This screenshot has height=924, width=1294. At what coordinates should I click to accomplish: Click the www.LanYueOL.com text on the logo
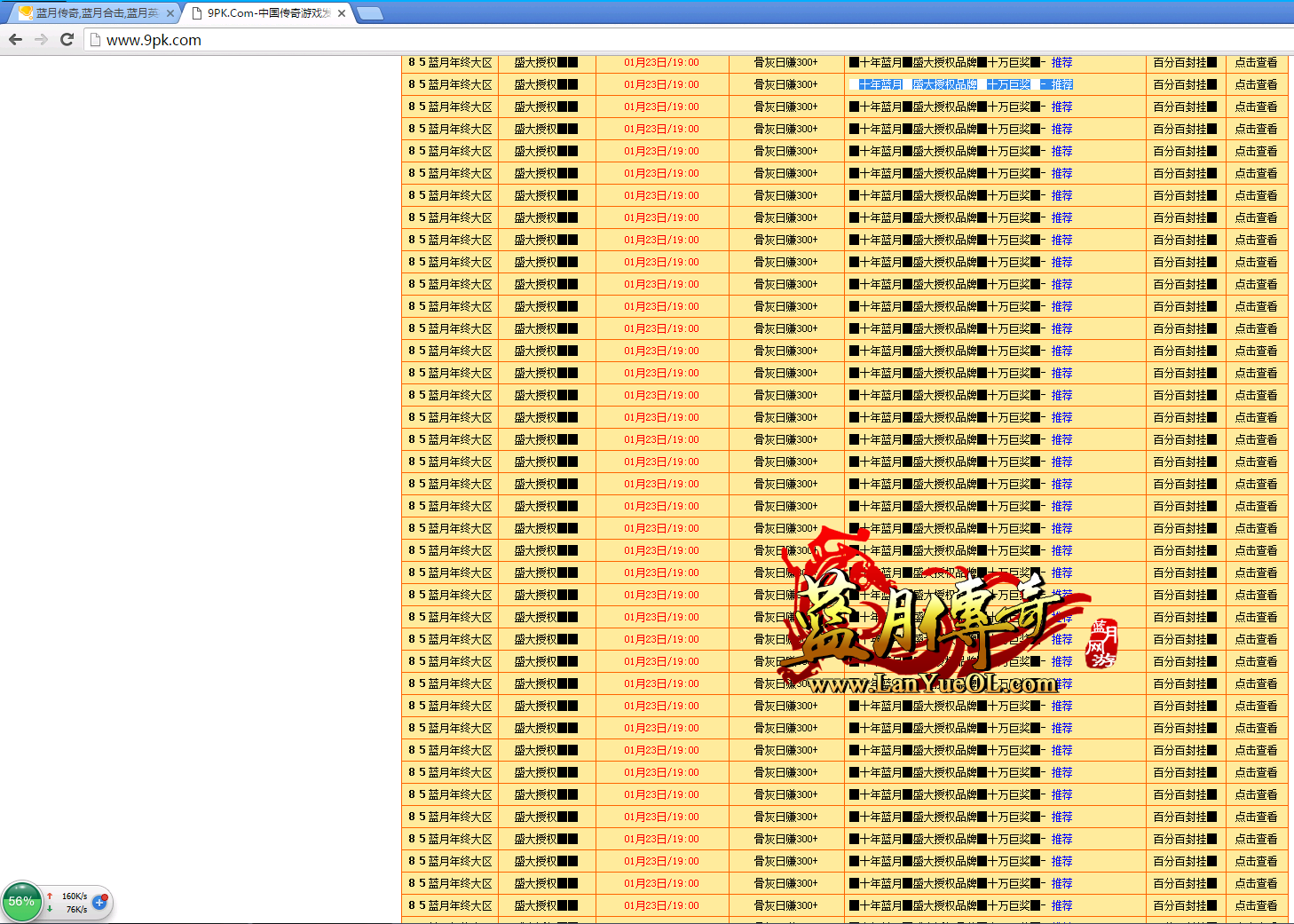click(934, 684)
